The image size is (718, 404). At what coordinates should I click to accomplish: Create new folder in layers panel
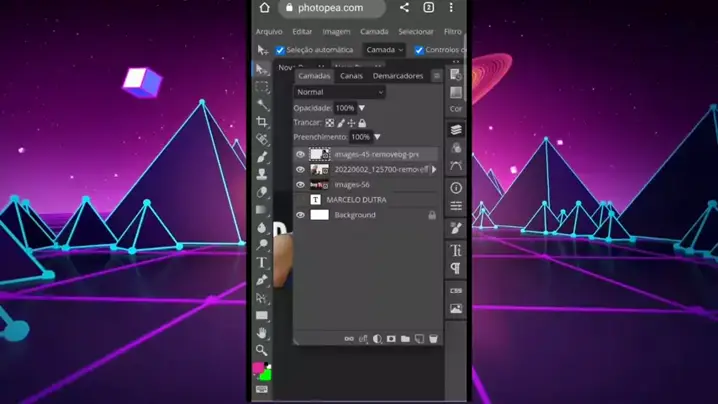pos(405,339)
